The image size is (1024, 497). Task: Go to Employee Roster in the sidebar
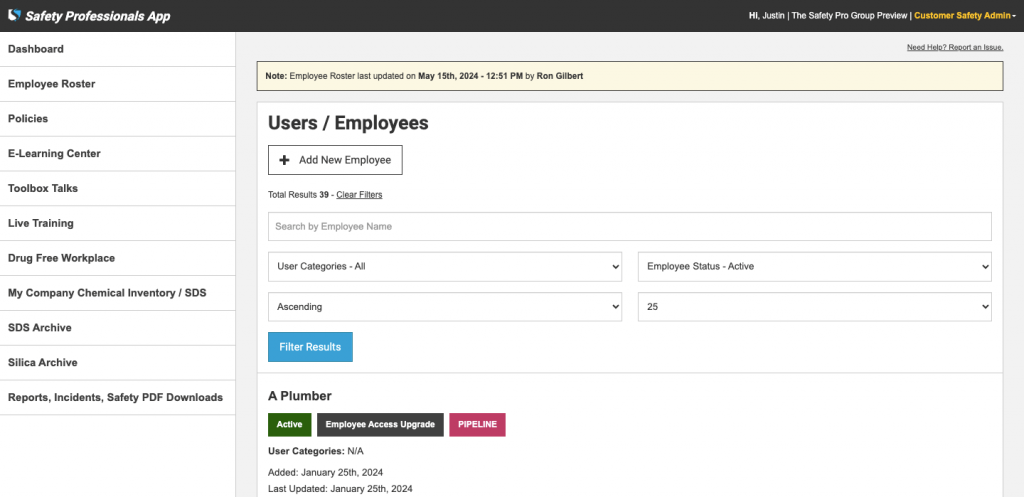point(52,84)
